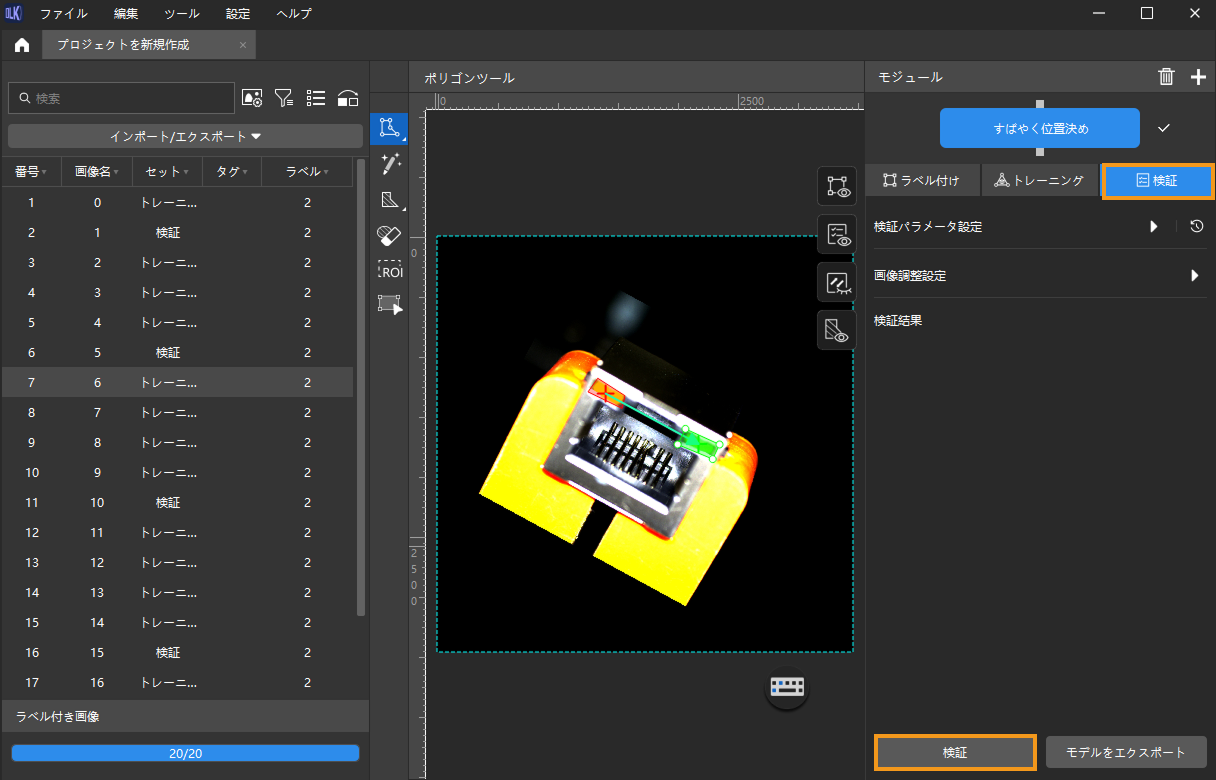Switch to the トレーニング tab

(1039, 181)
